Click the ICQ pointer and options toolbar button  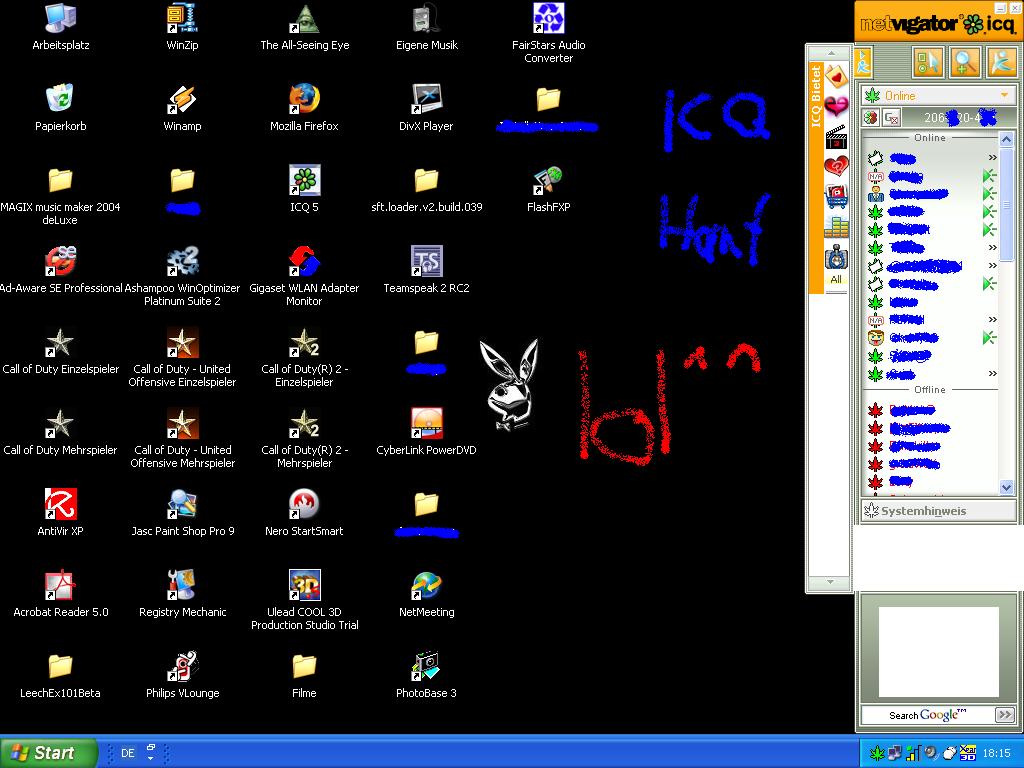[927, 61]
